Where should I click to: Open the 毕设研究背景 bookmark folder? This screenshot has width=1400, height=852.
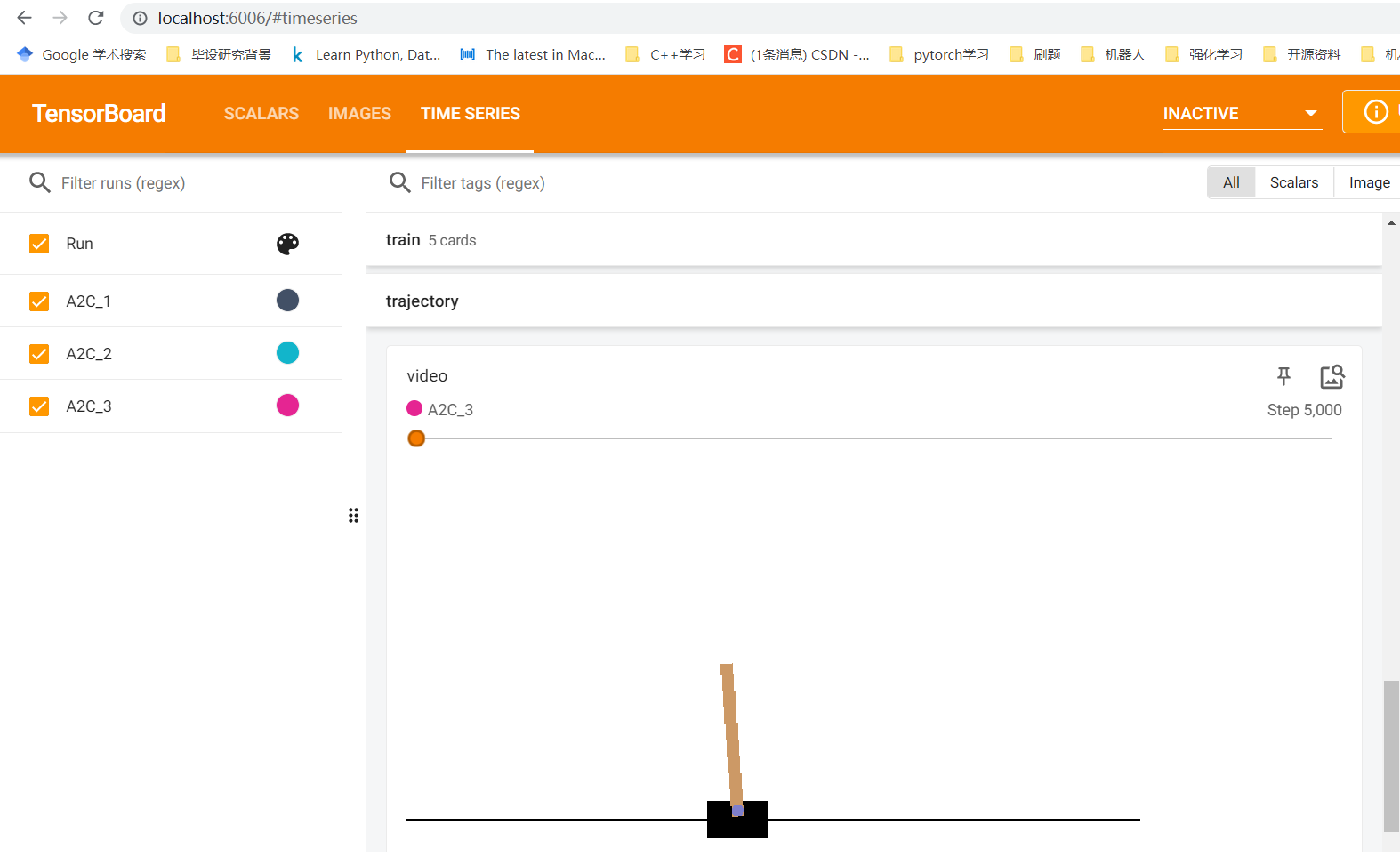tap(219, 54)
